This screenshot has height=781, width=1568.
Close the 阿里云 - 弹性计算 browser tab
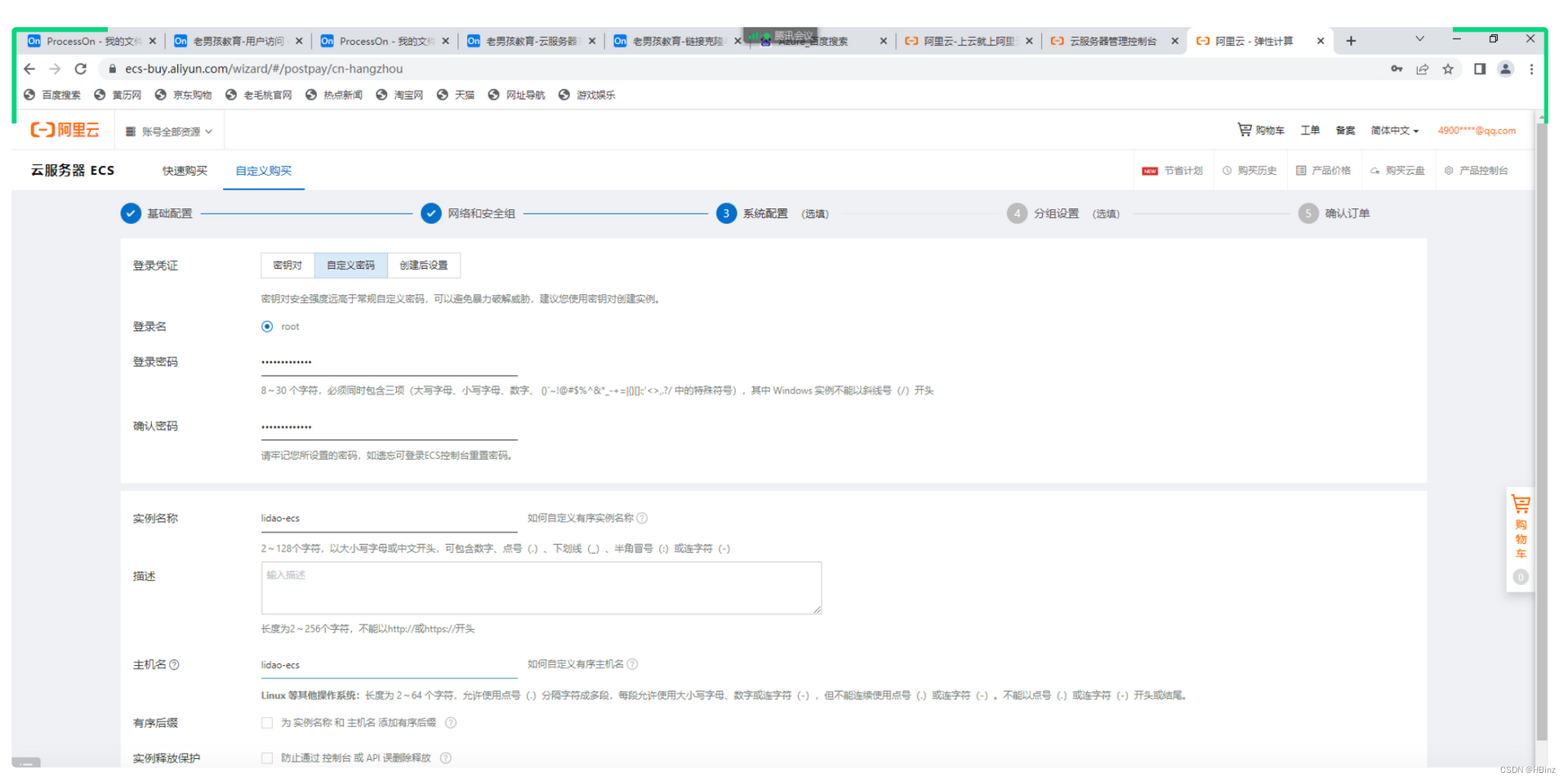[1321, 41]
